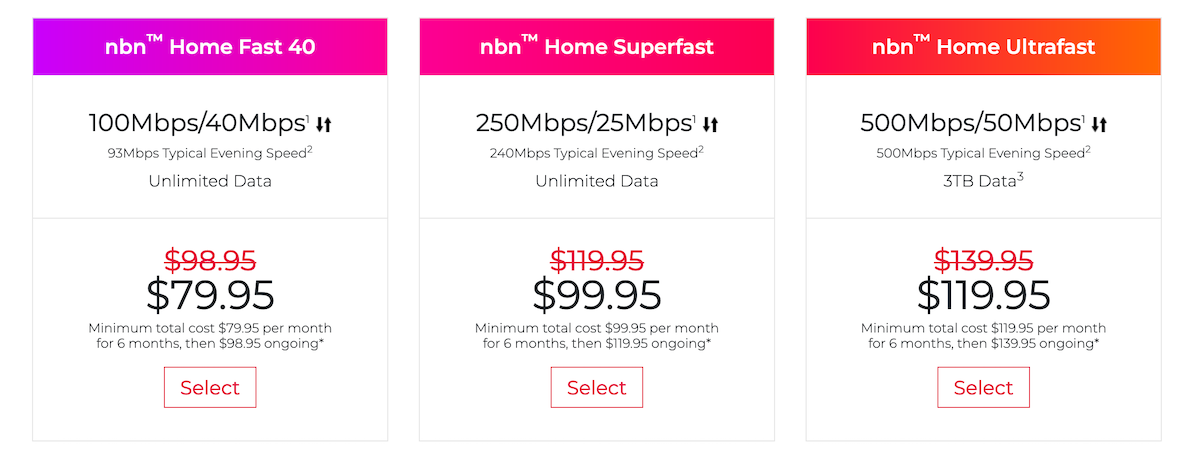Click the $79.95 discounted price

210,295
